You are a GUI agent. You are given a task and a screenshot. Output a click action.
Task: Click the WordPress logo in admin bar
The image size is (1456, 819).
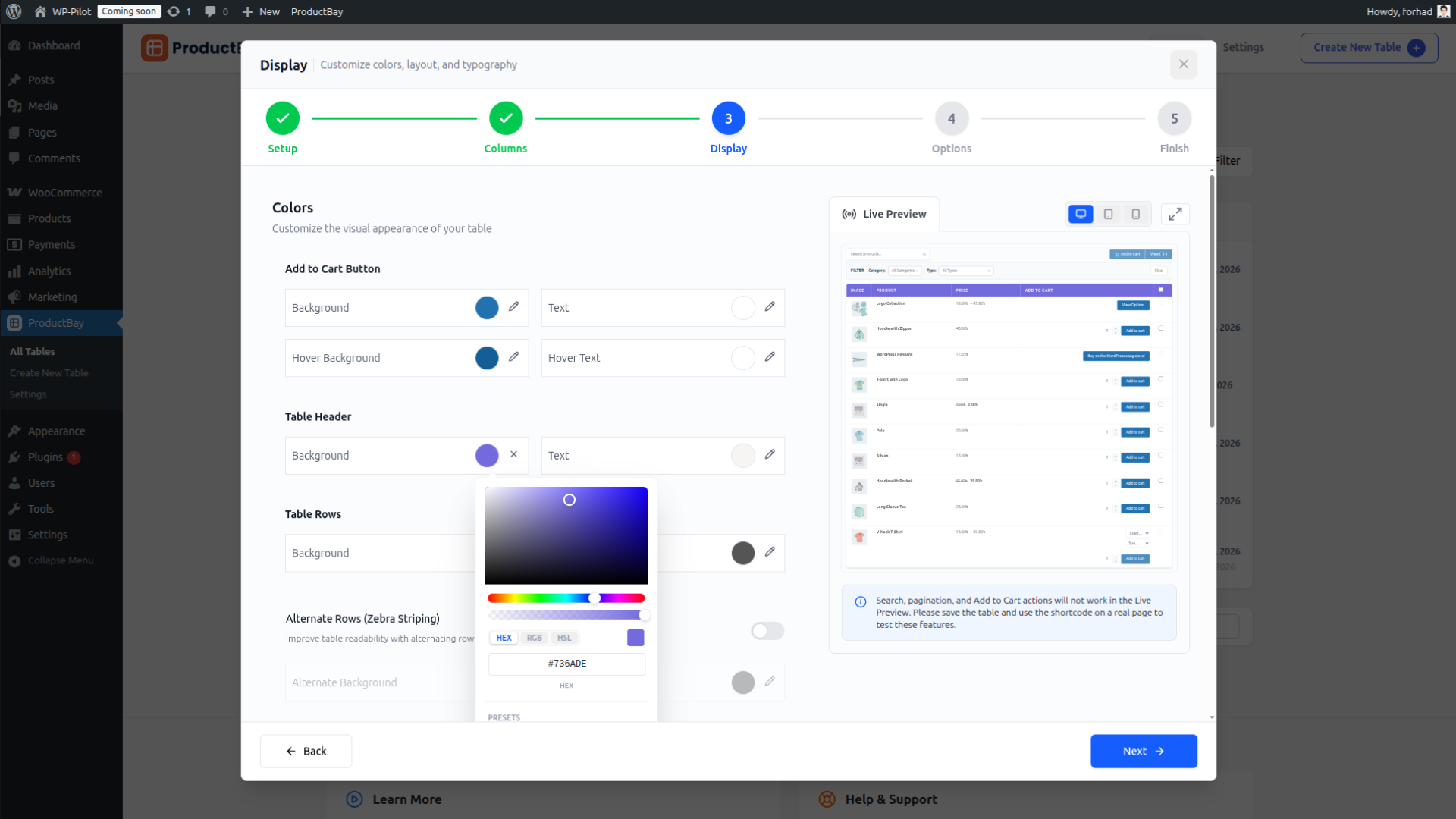coord(14,11)
